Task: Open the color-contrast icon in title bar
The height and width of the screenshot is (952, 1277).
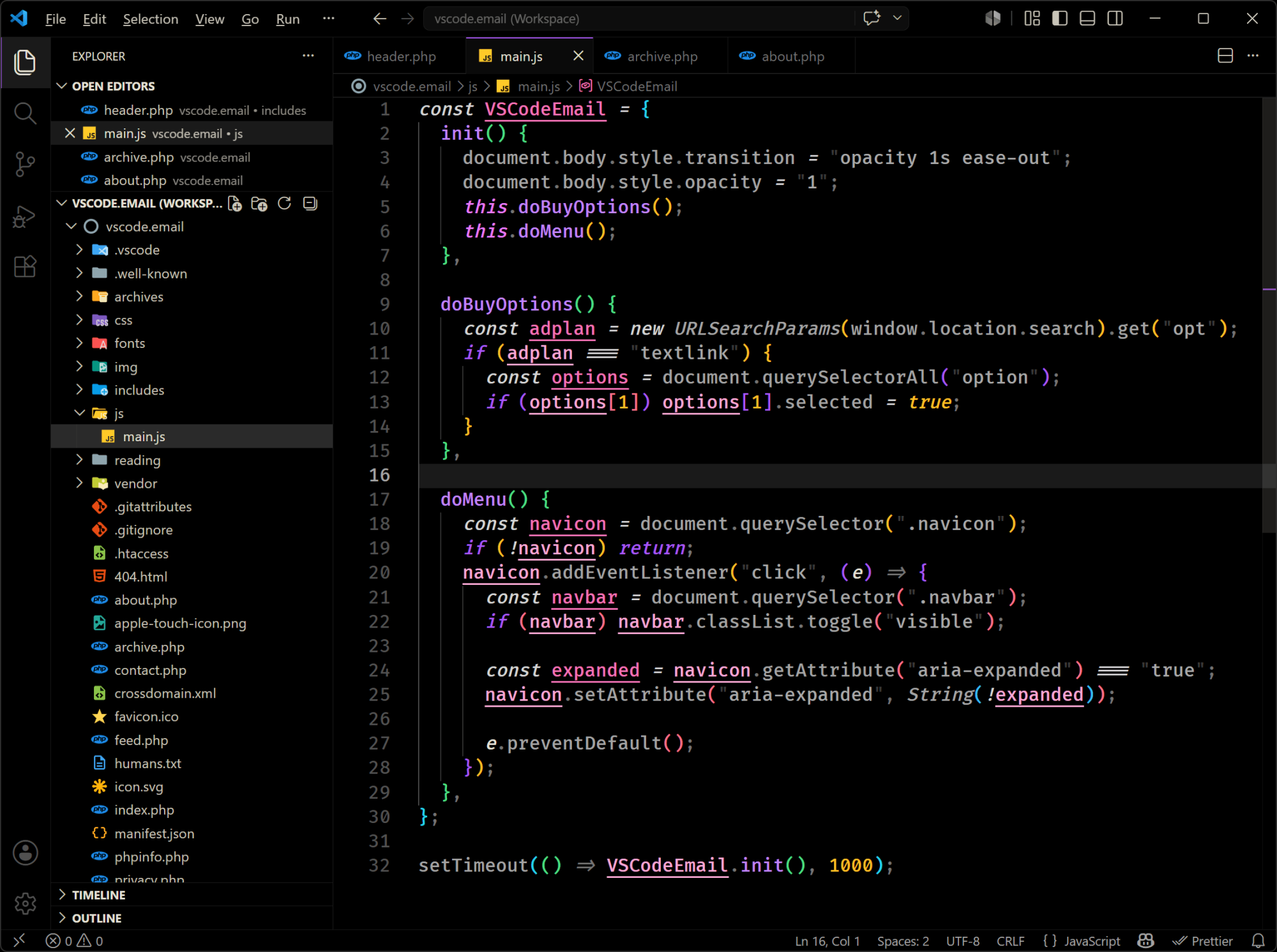Action: [x=993, y=19]
